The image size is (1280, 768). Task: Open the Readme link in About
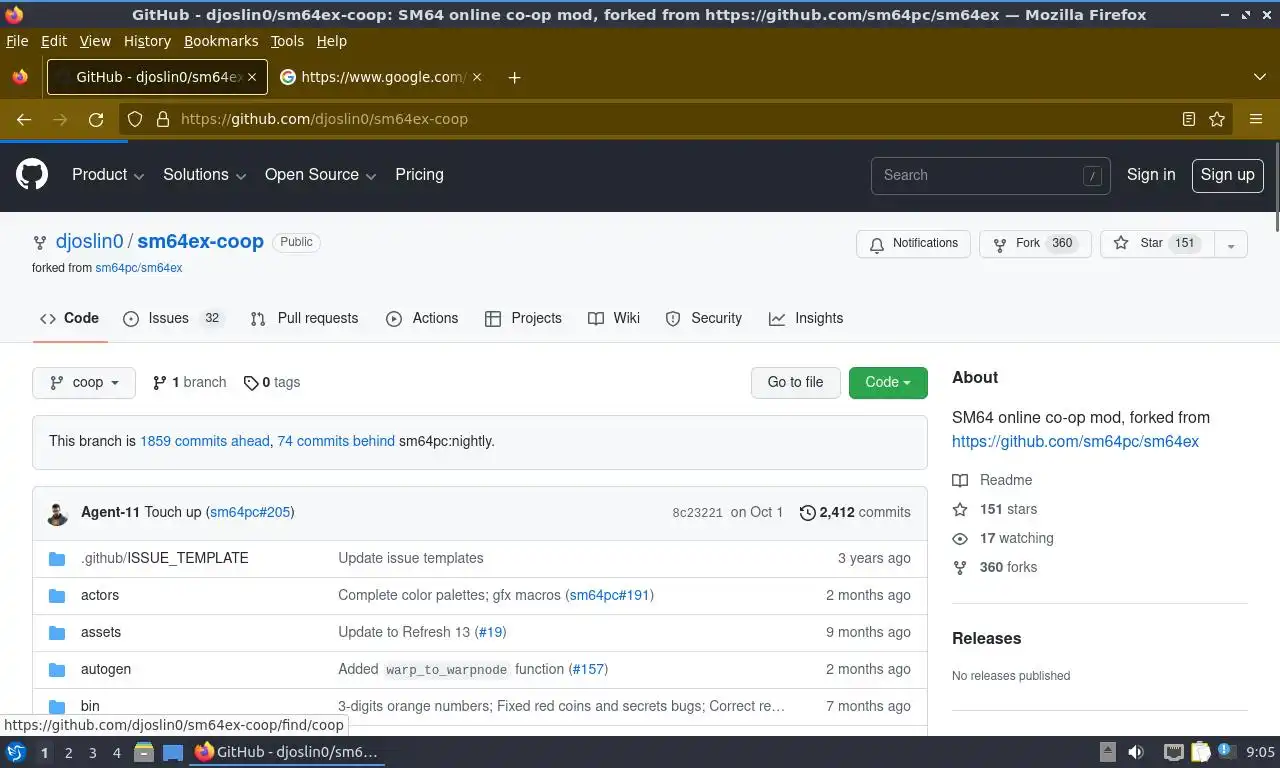pos(992,480)
